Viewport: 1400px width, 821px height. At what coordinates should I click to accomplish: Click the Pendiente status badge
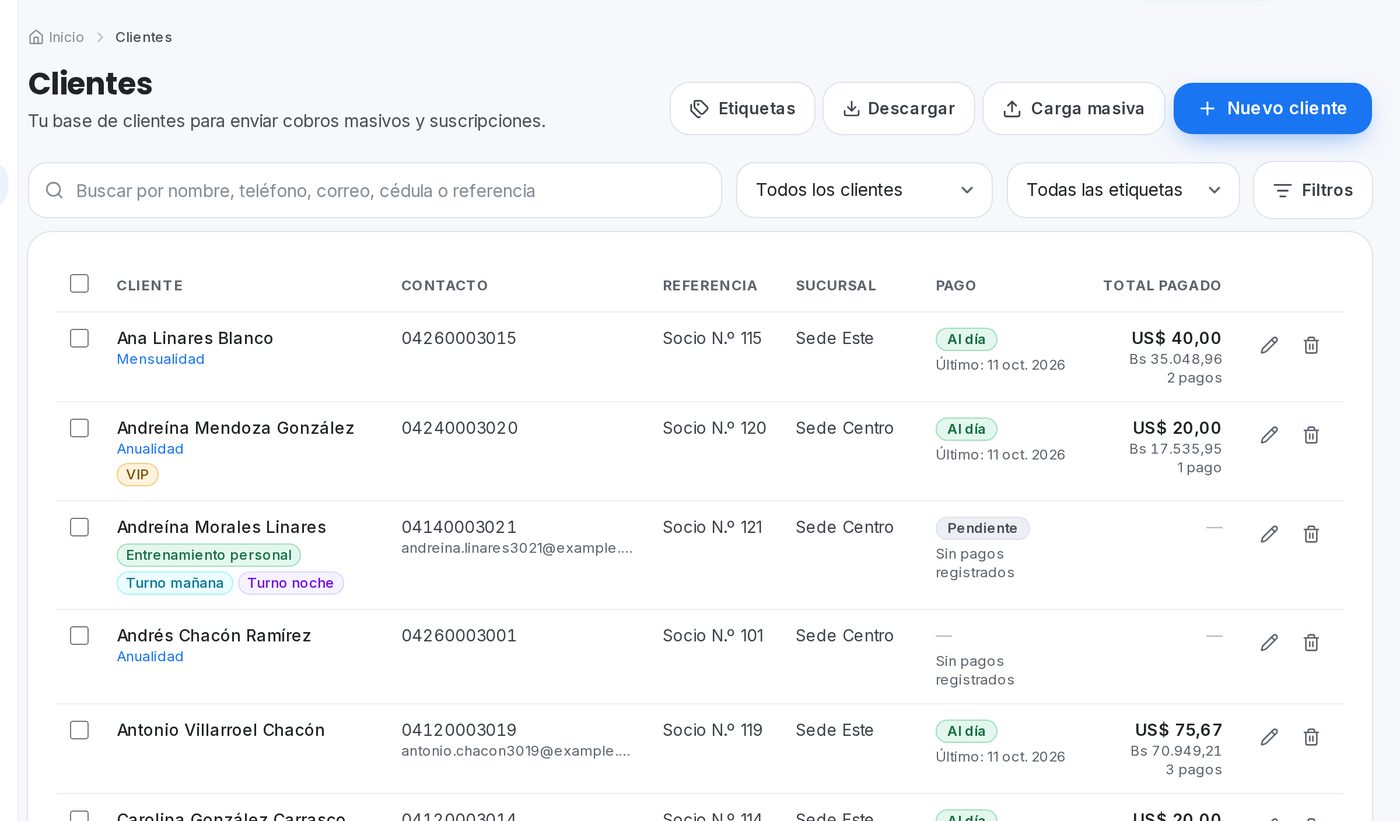[x=982, y=528]
